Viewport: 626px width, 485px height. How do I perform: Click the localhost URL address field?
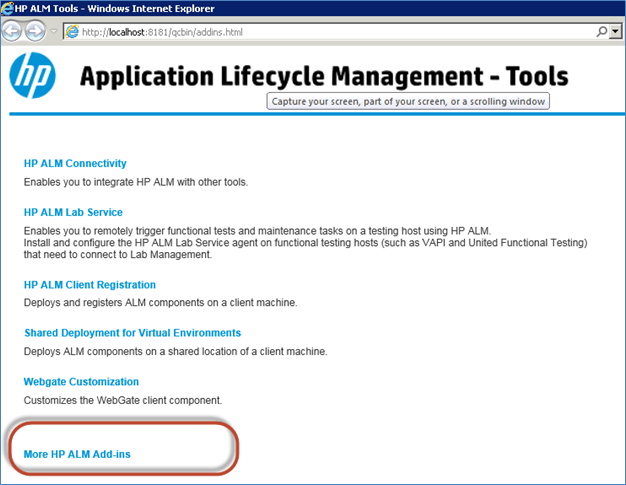coord(300,32)
